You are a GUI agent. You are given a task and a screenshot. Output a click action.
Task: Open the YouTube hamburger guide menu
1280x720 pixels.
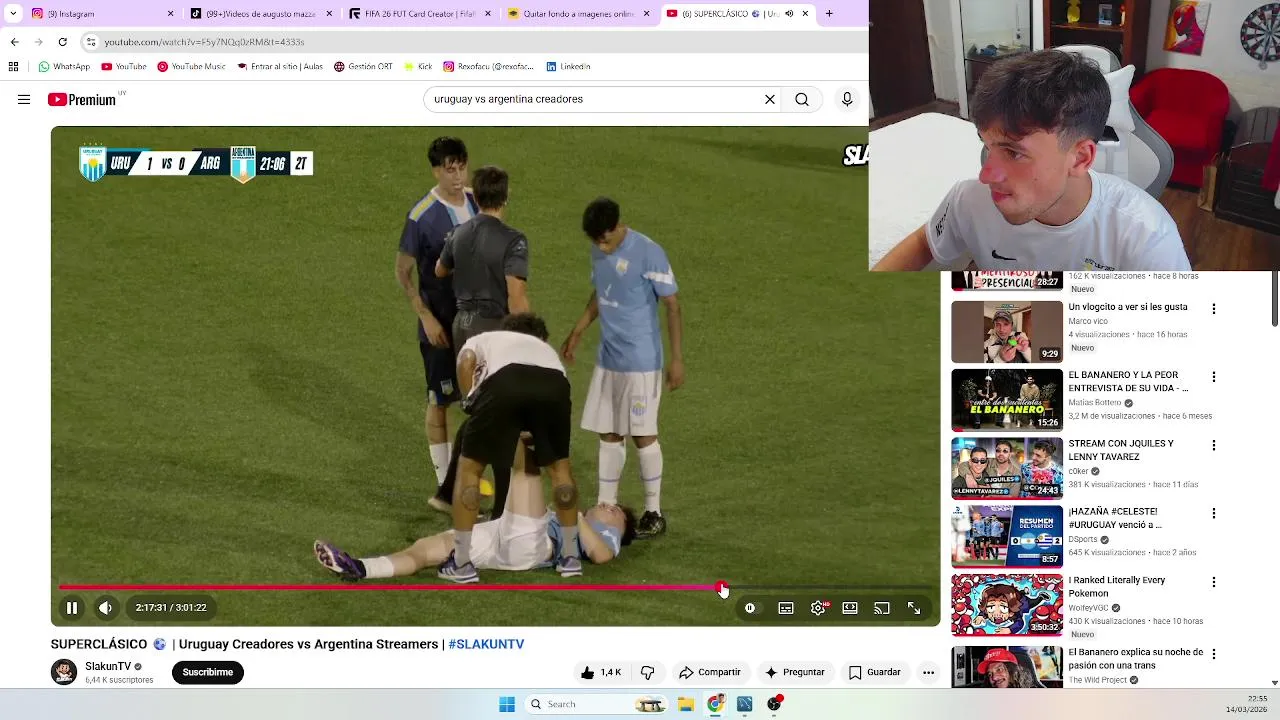[24, 99]
